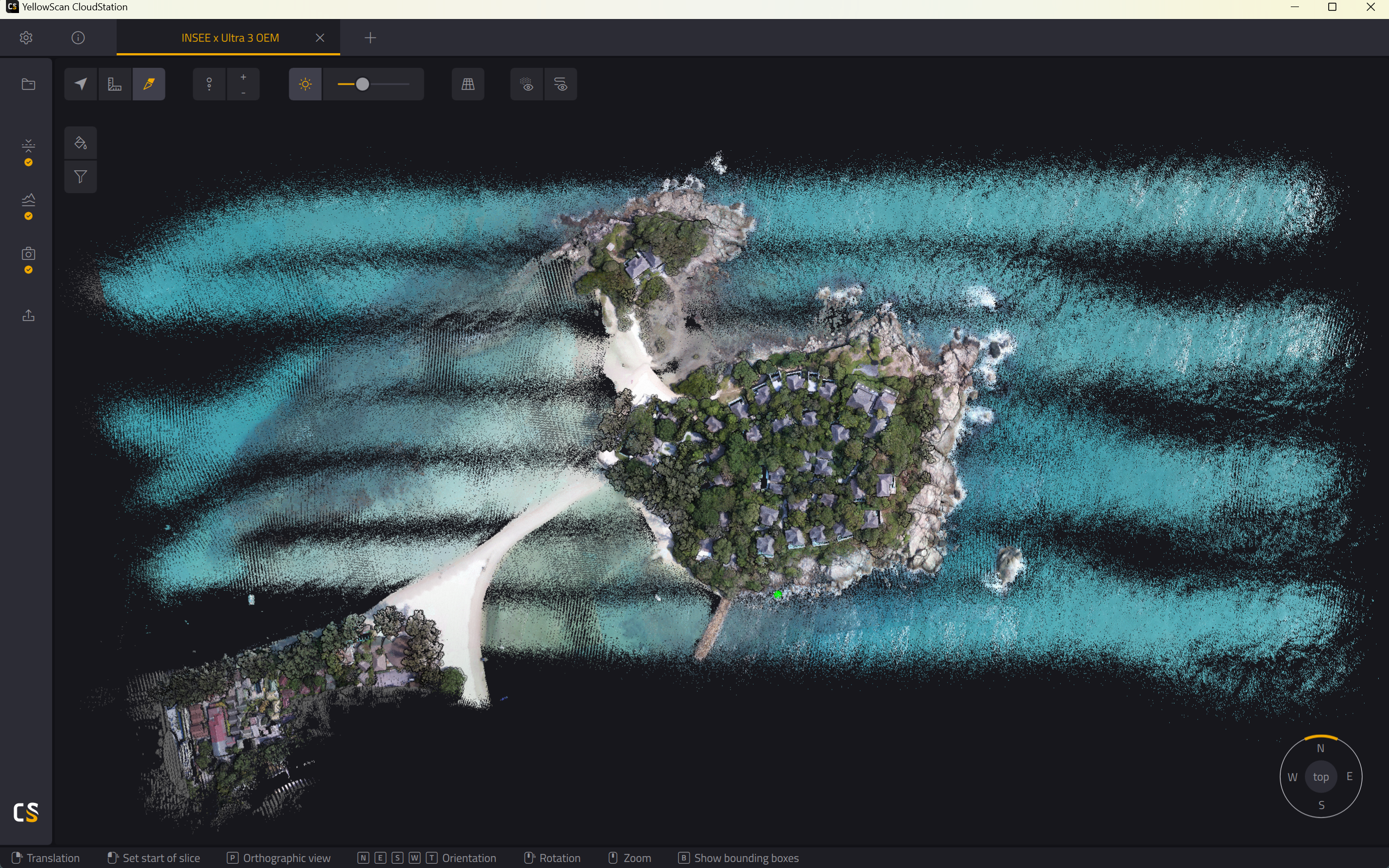
Task: Orient view to West on compass
Action: pyautogui.click(x=1292, y=777)
